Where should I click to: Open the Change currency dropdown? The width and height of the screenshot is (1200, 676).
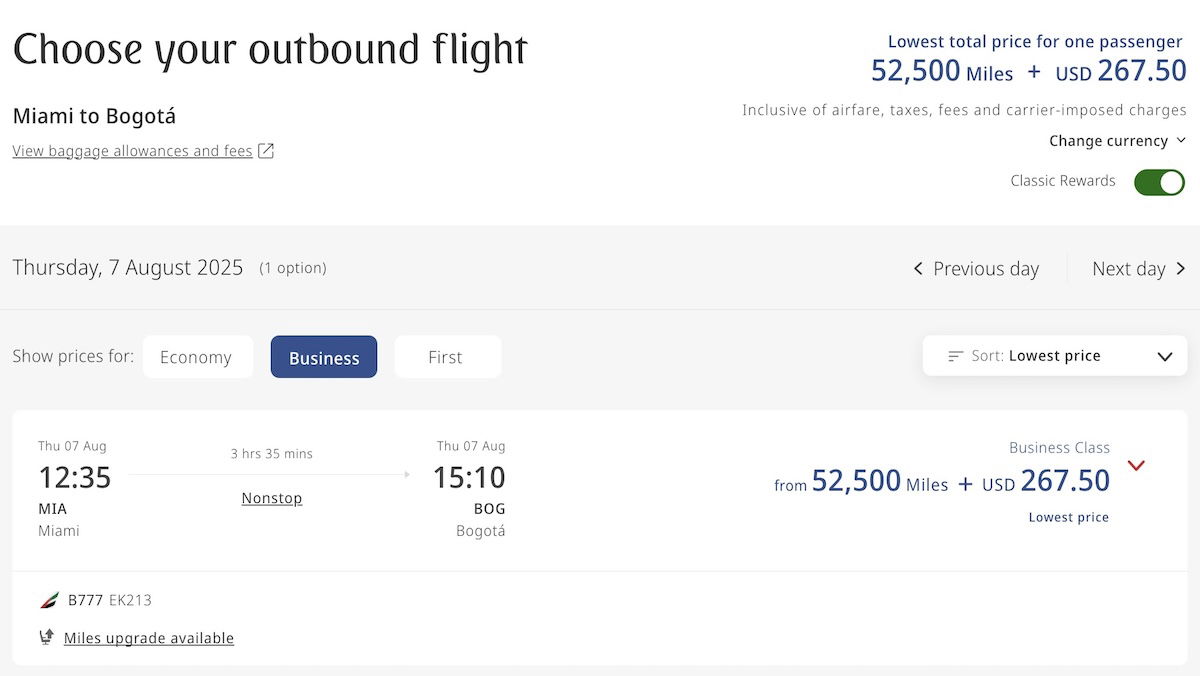coord(1117,141)
